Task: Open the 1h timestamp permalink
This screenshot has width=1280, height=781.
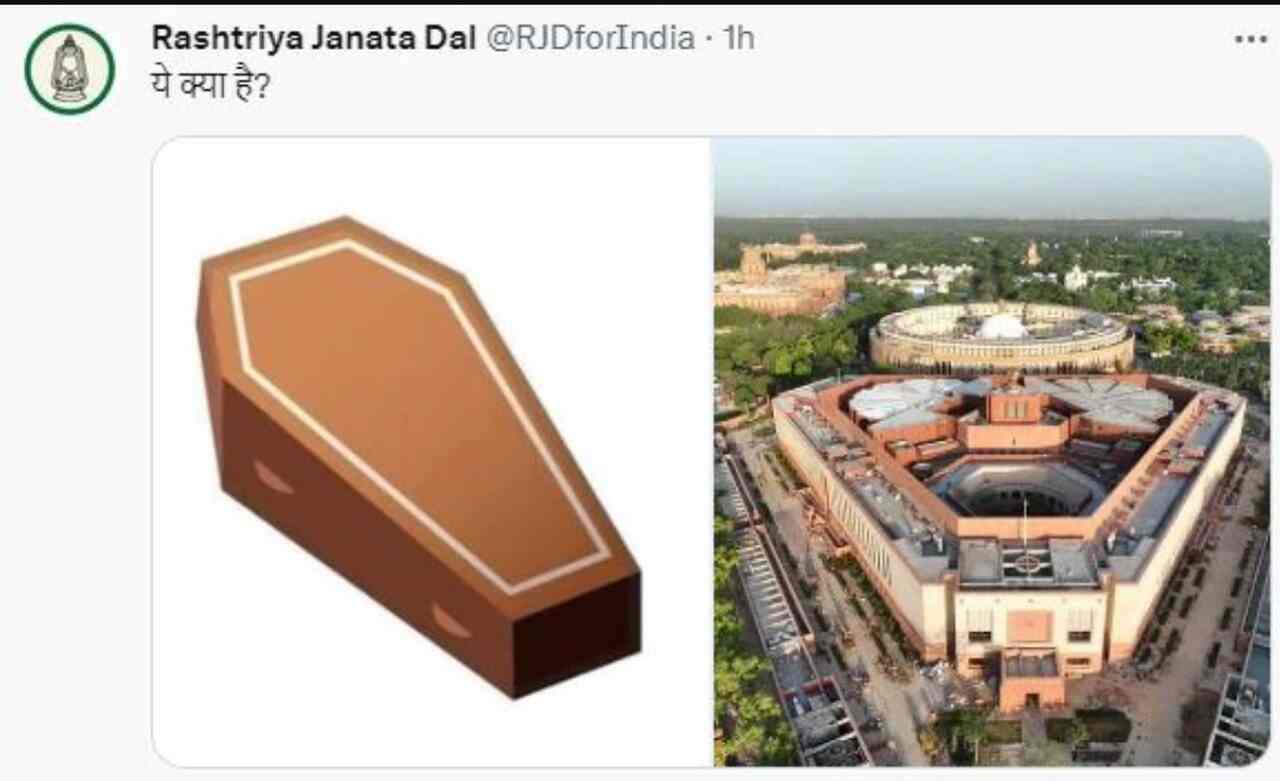Action: pos(738,38)
